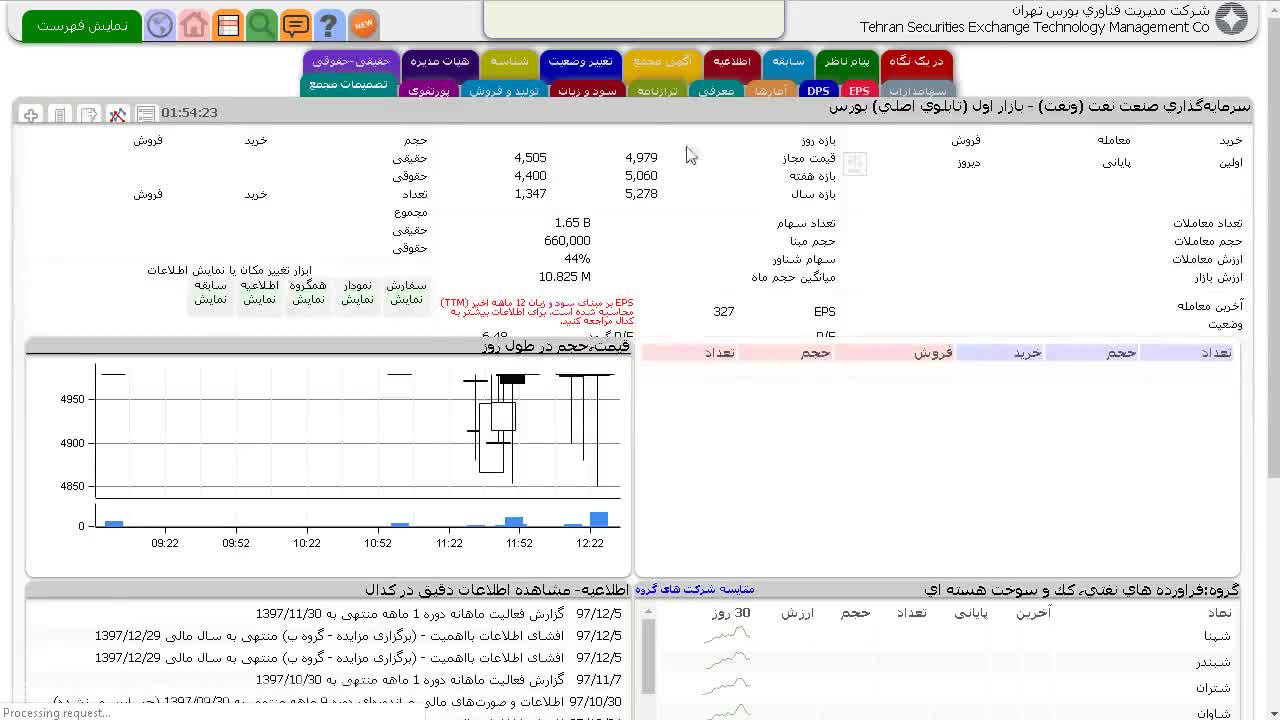
Task: Open the سابقه tab
Action: click(x=788, y=62)
